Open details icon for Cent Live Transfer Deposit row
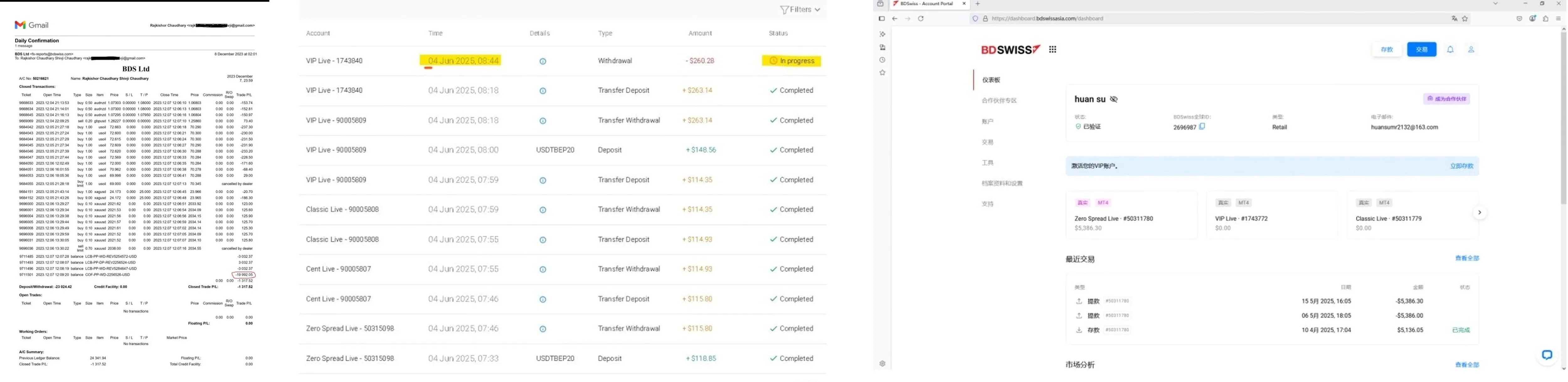Screen dimensions: 1568x382 click(x=542, y=299)
